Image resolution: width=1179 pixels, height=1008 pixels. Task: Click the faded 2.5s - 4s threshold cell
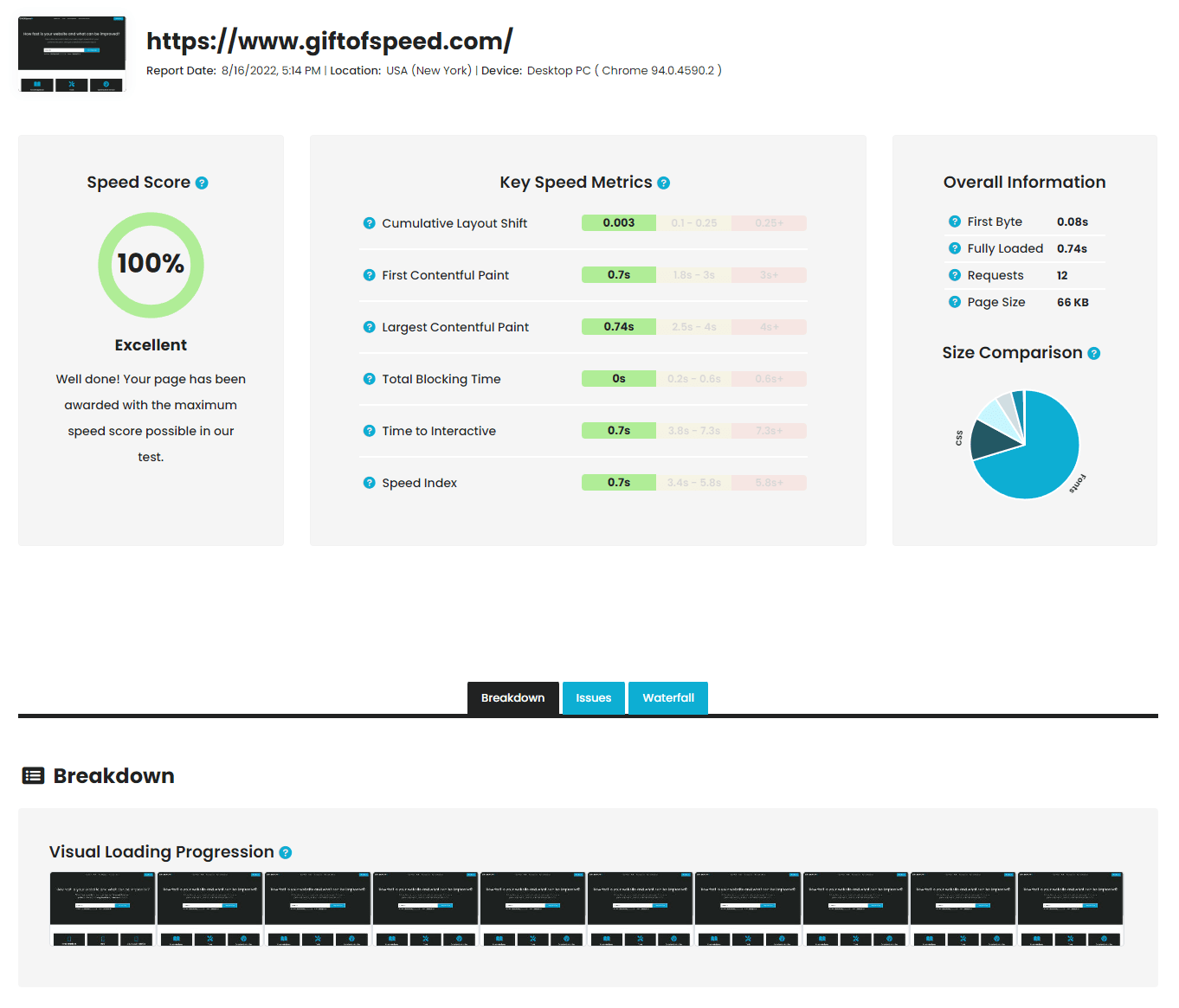(x=694, y=327)
